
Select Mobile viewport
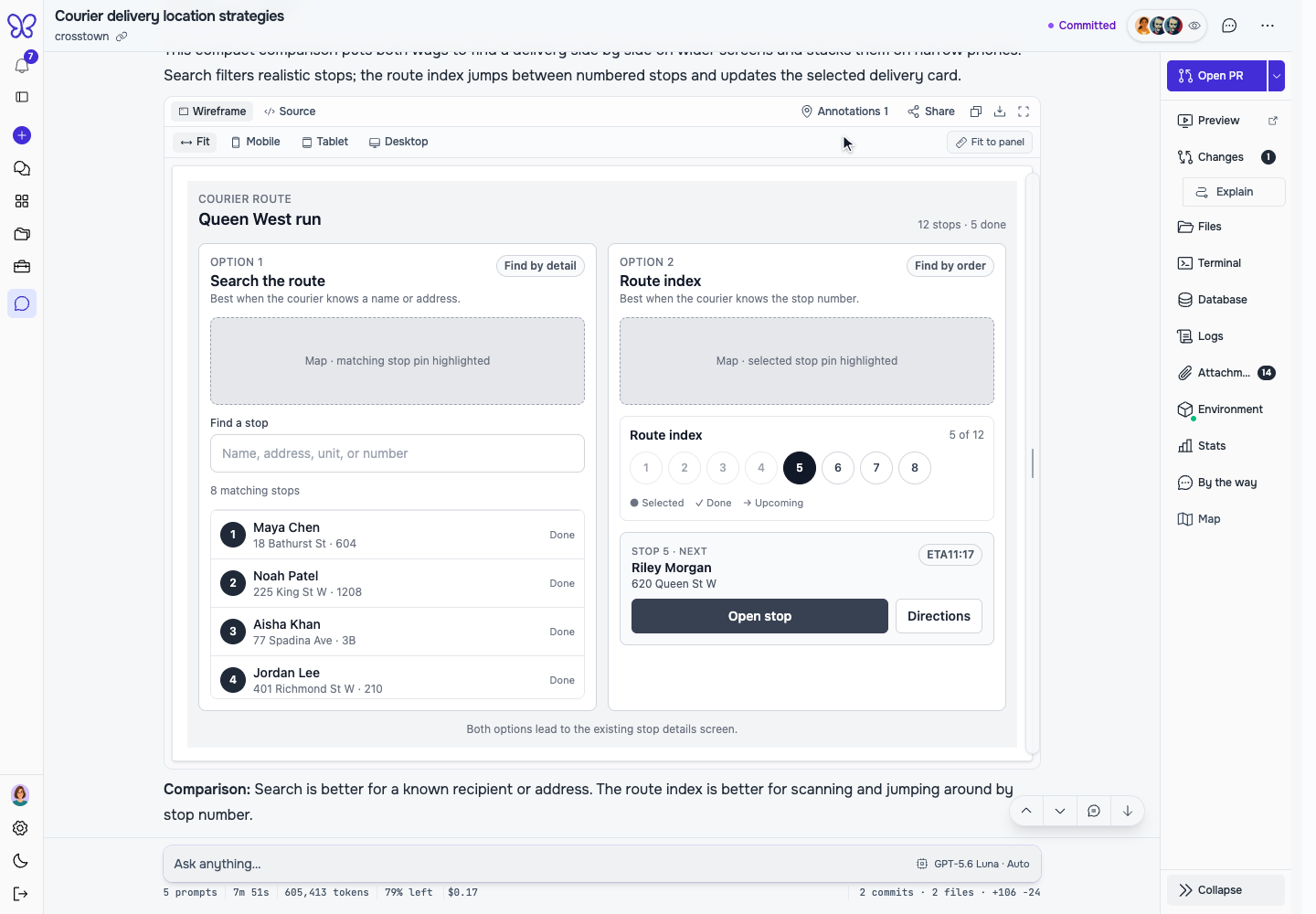point(255,142)
